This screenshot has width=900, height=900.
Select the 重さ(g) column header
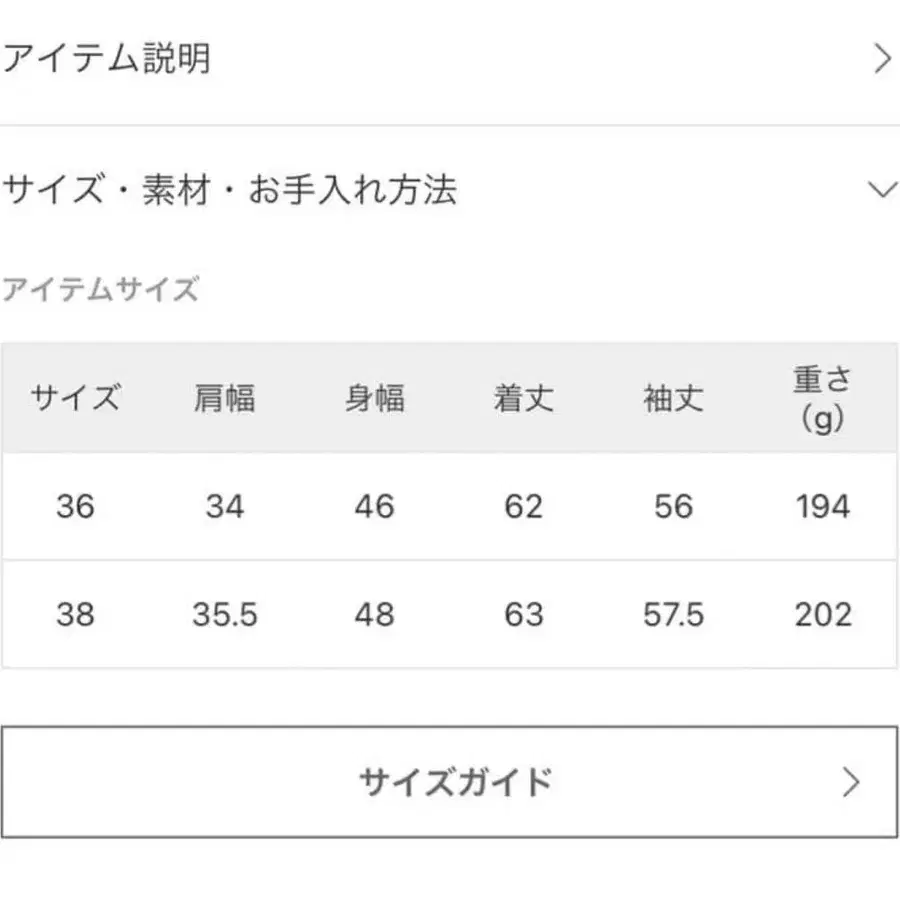(822, 398)
